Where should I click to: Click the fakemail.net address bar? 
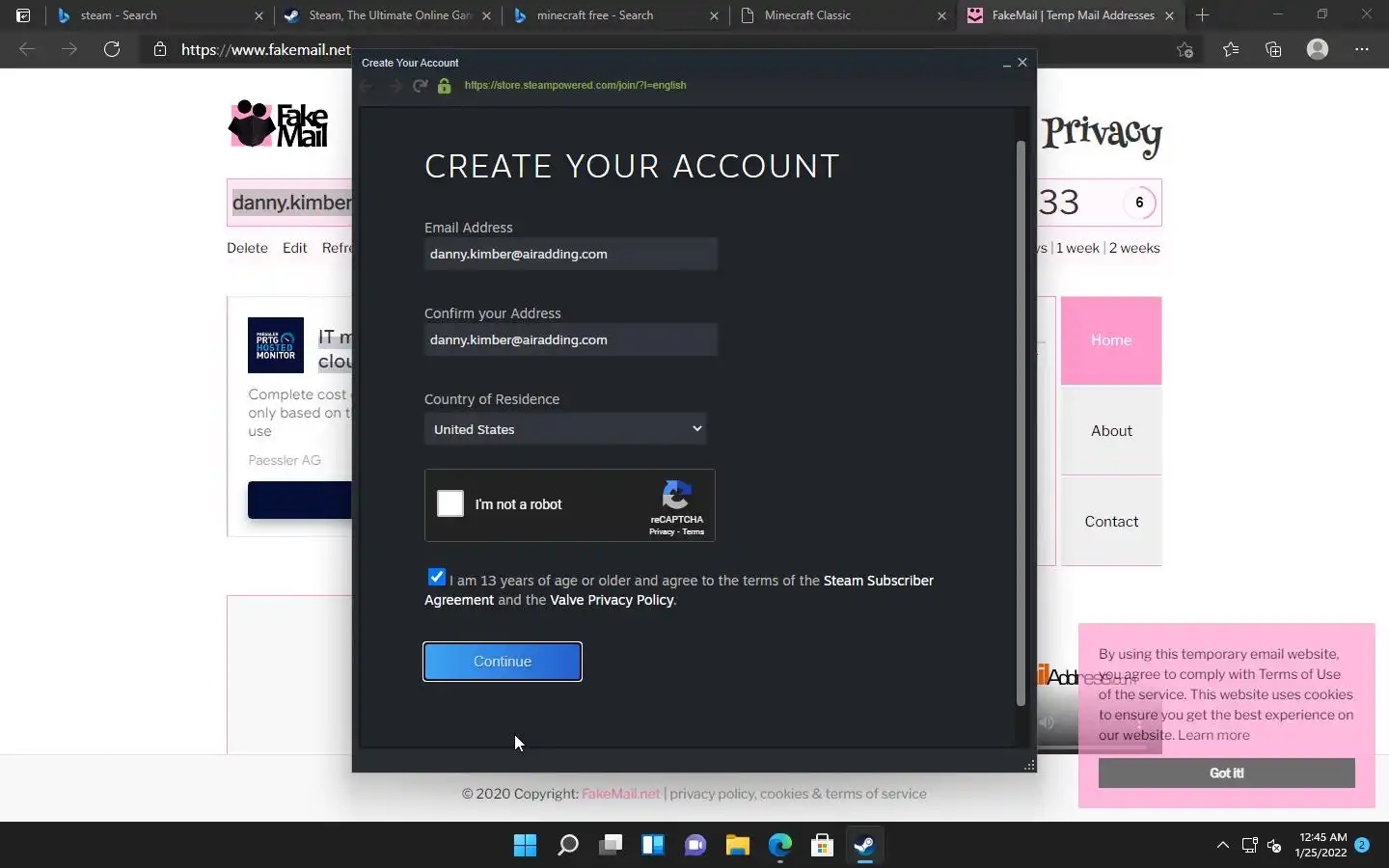(x=265, y=49)
